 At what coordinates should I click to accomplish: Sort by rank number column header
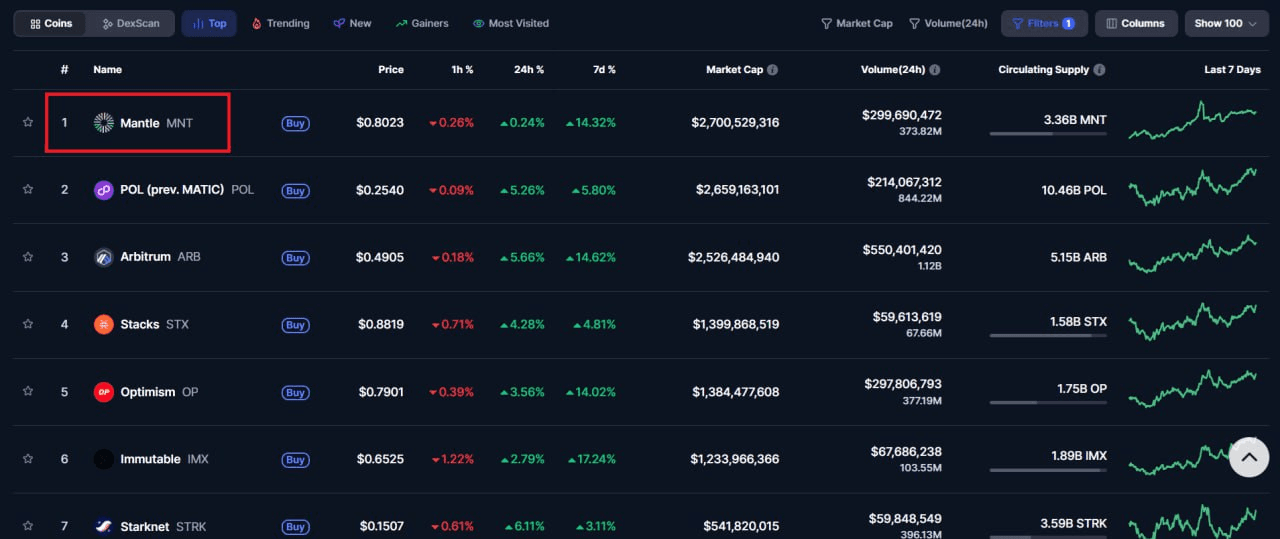(64, 70)
